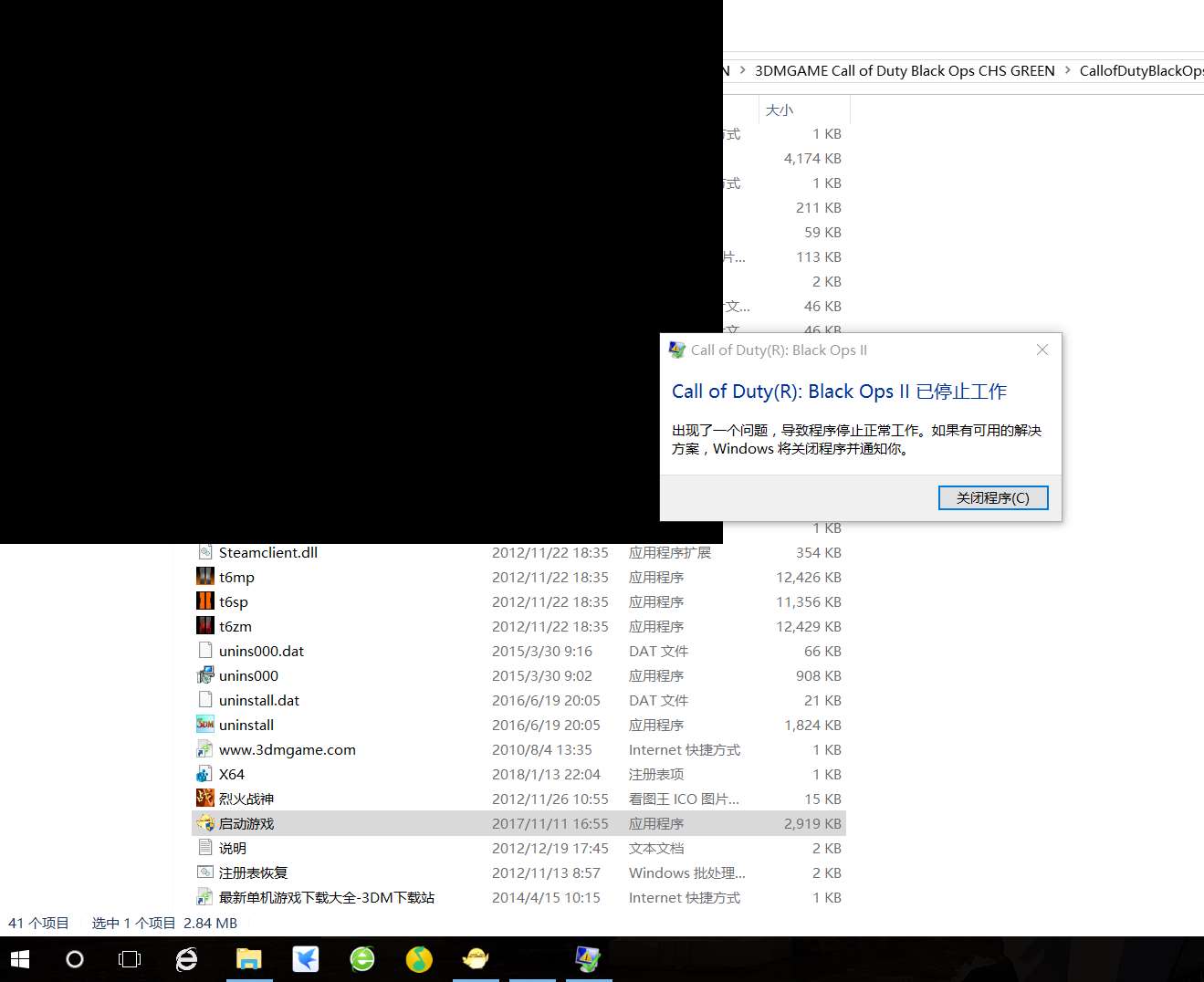Open the Windows Start menu
The width and height of the screenshot is (1204, 982).
(x=20, y=959)
